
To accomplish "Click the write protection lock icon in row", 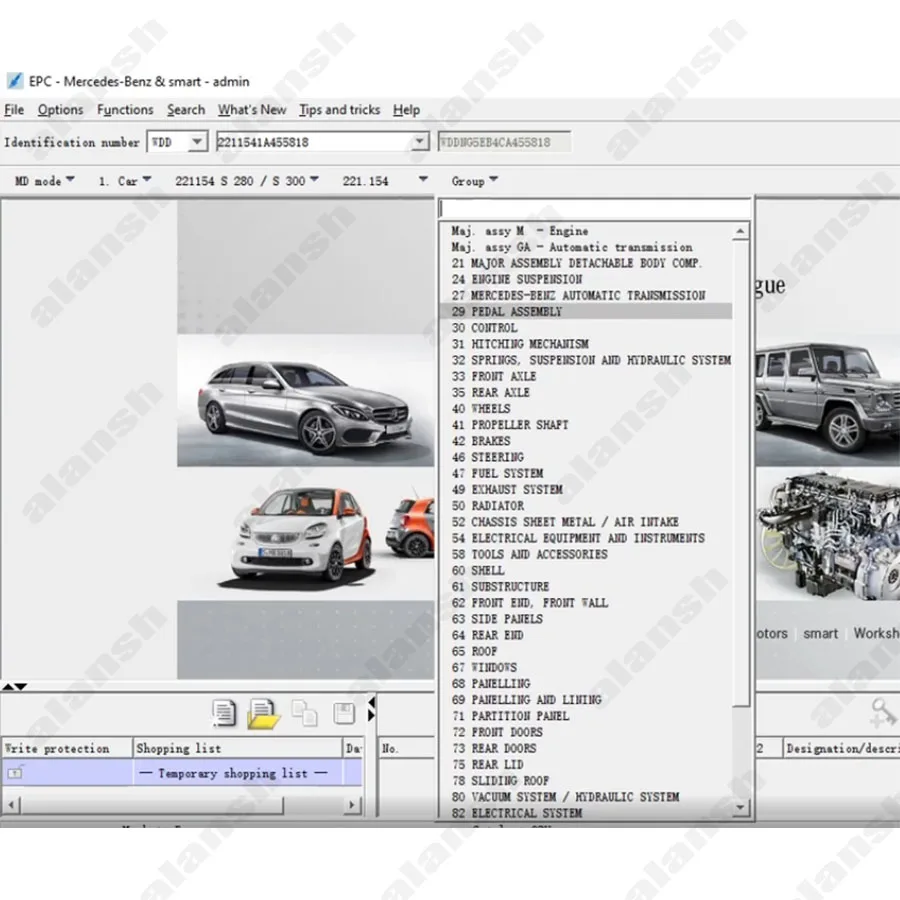I will (15, 773).
